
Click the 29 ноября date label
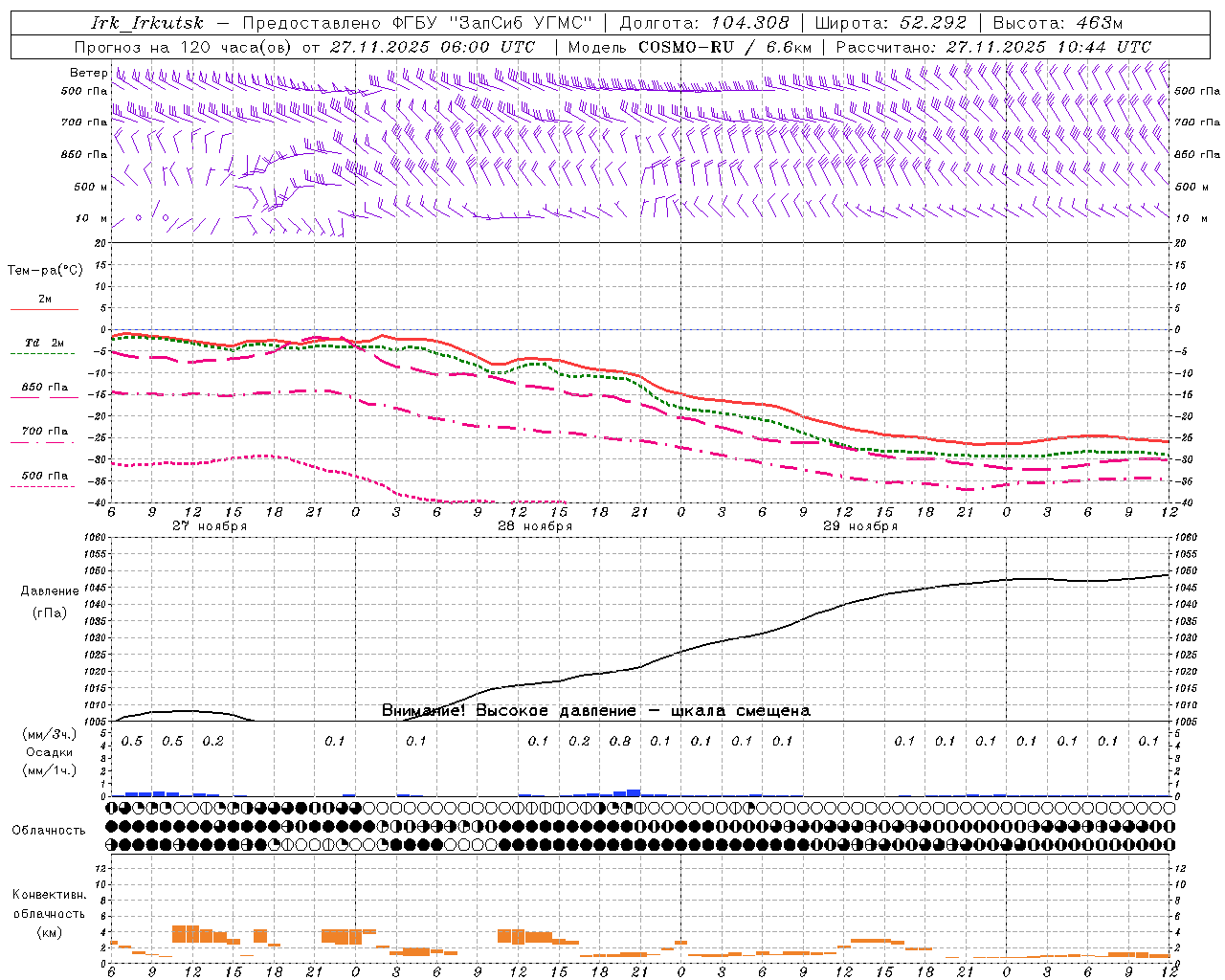(x=860, y=526)
